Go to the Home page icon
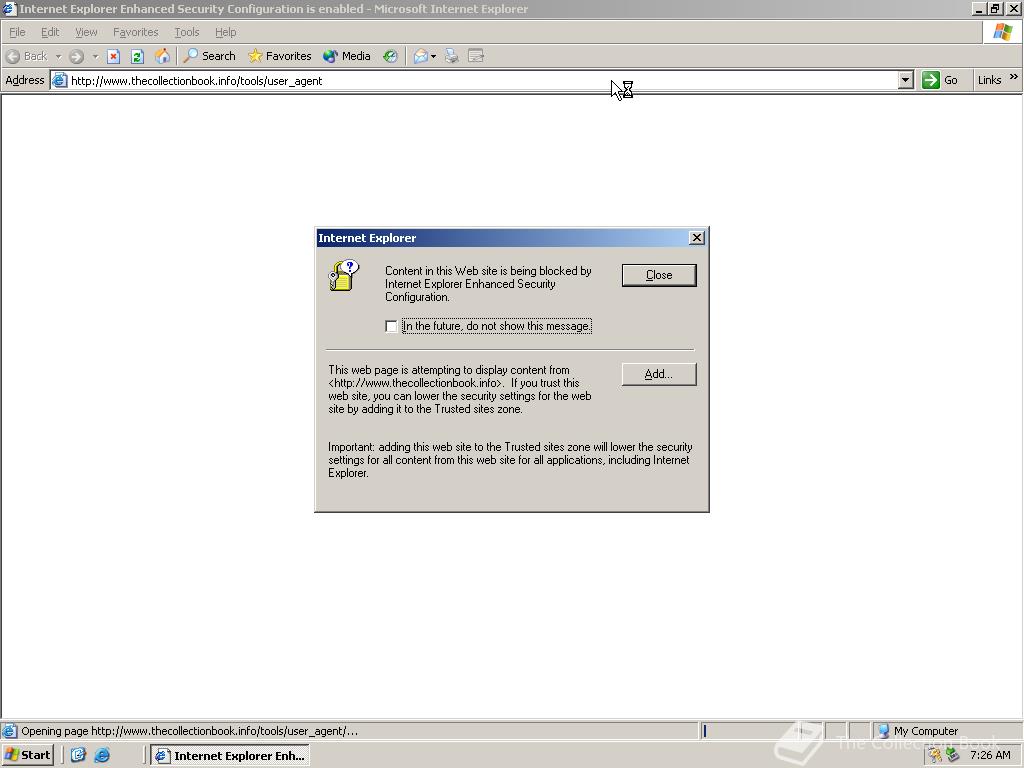1024x768 pixels. 162,56
